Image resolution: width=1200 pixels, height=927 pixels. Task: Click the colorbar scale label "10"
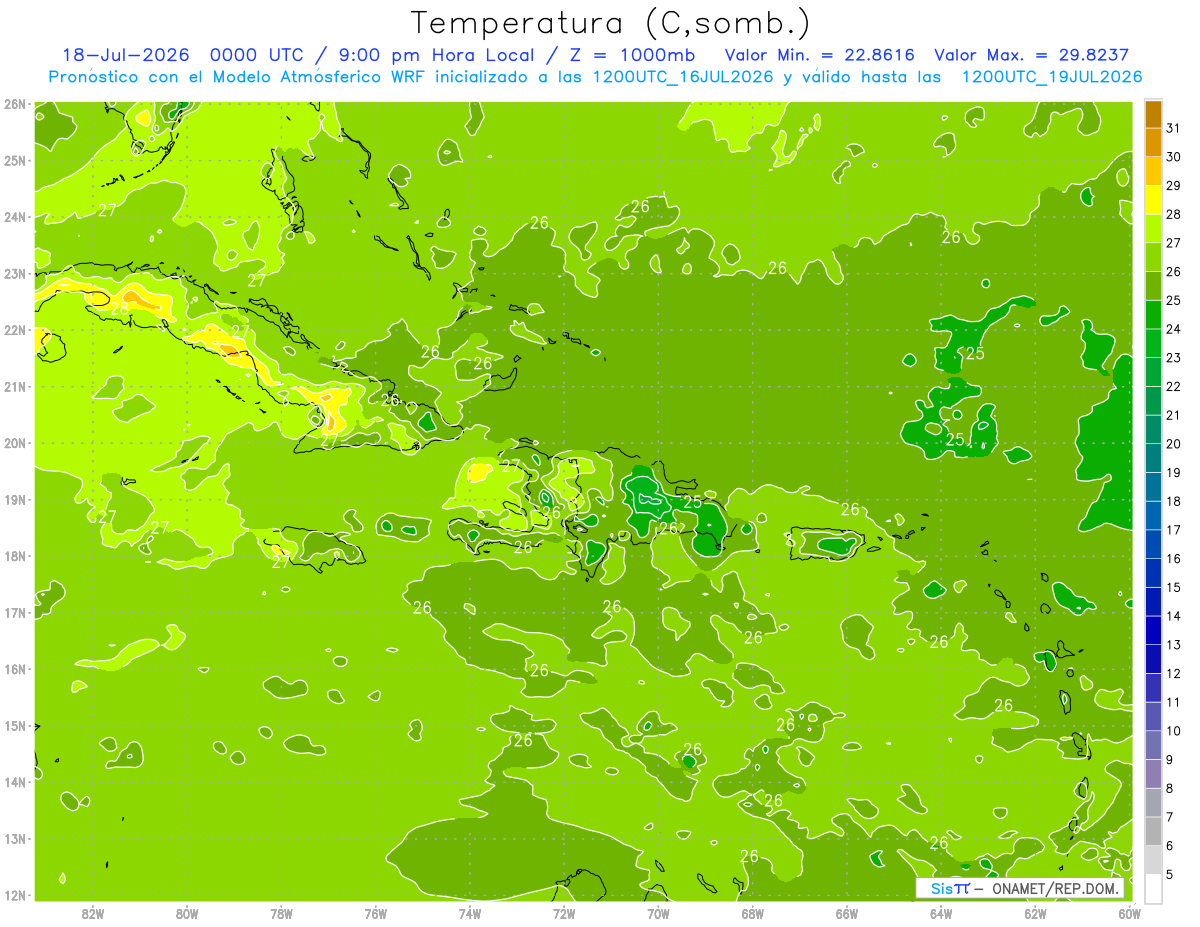coord(1174,731)
